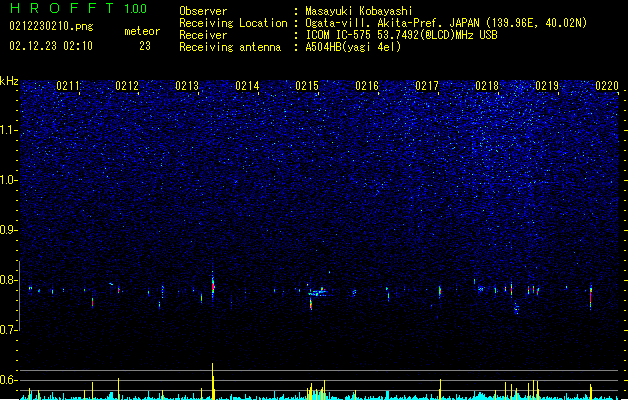Click the red echo streak near 0220
The image size is (629, 400).
tap(590, 297)
